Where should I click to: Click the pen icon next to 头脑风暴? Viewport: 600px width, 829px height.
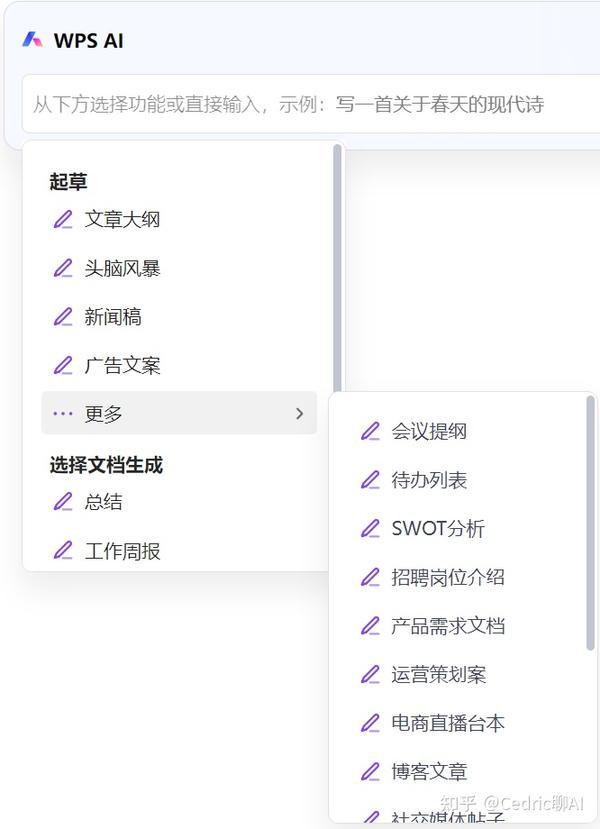tap(63, 267)
